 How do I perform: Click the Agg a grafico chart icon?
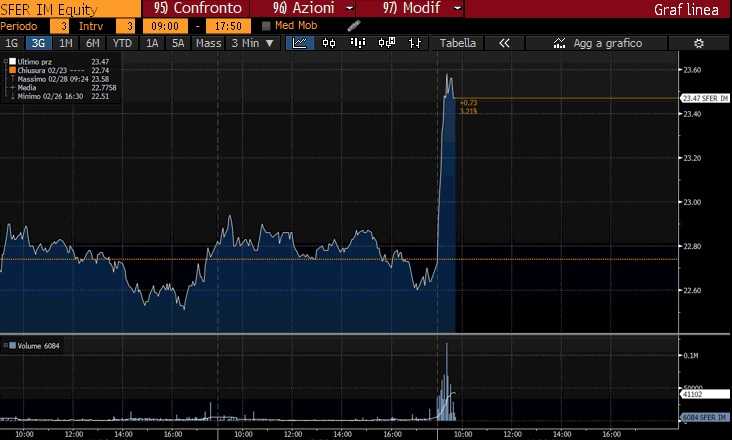tap(559, 43)
